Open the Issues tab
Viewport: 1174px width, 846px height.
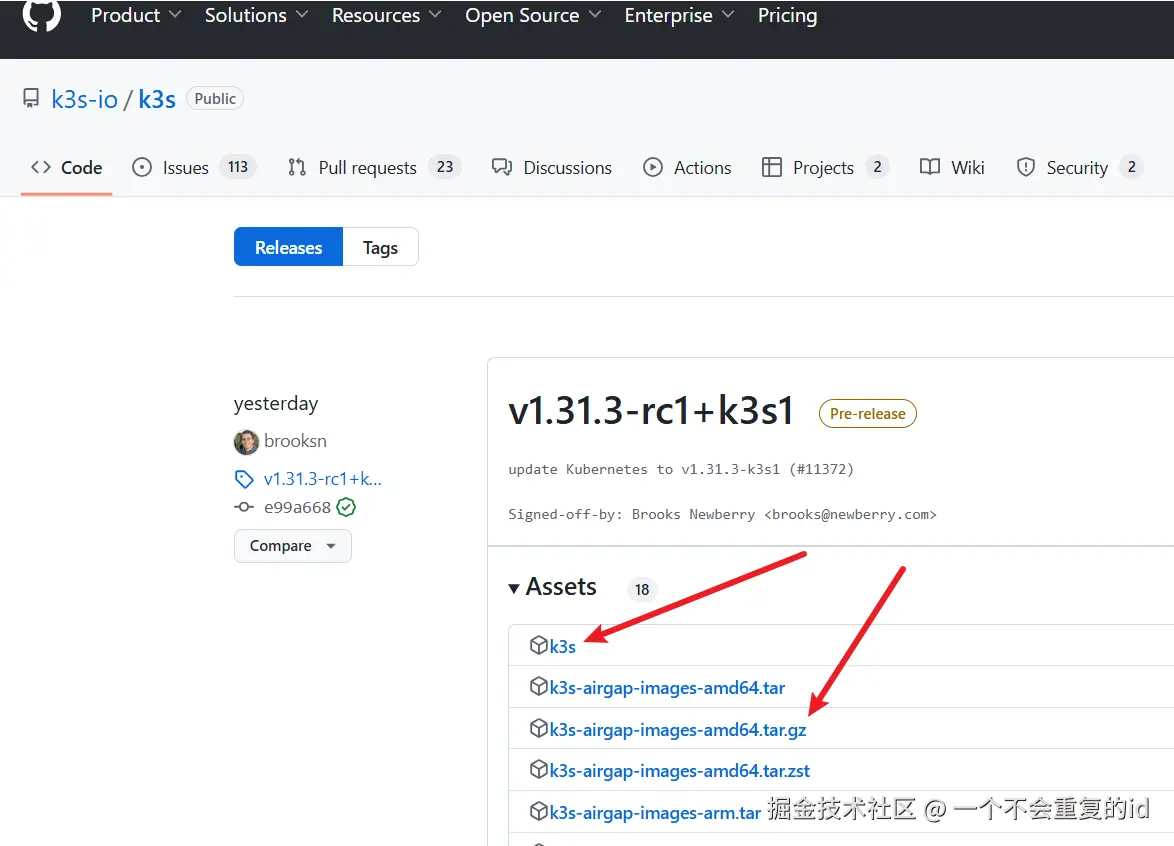click(194, 168)
